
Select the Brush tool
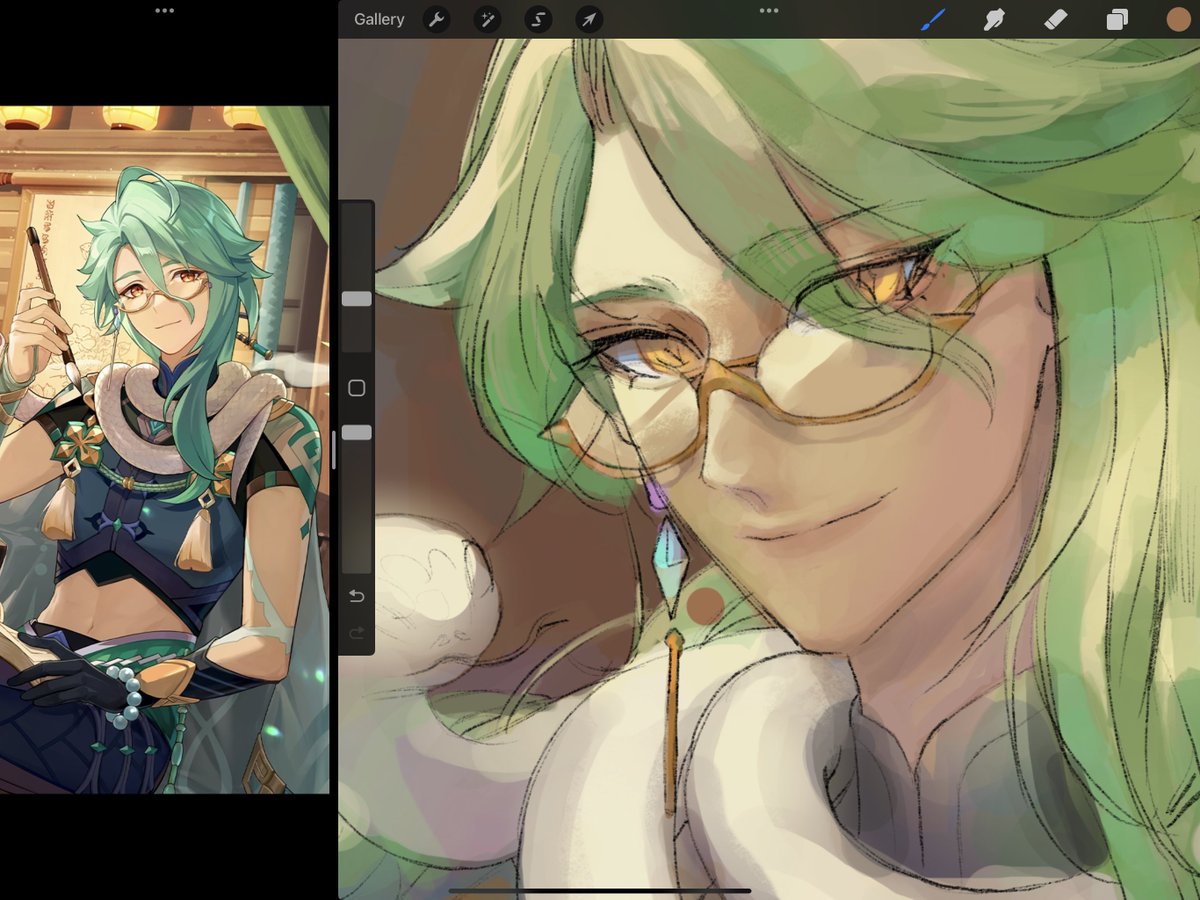click(932, 19)
